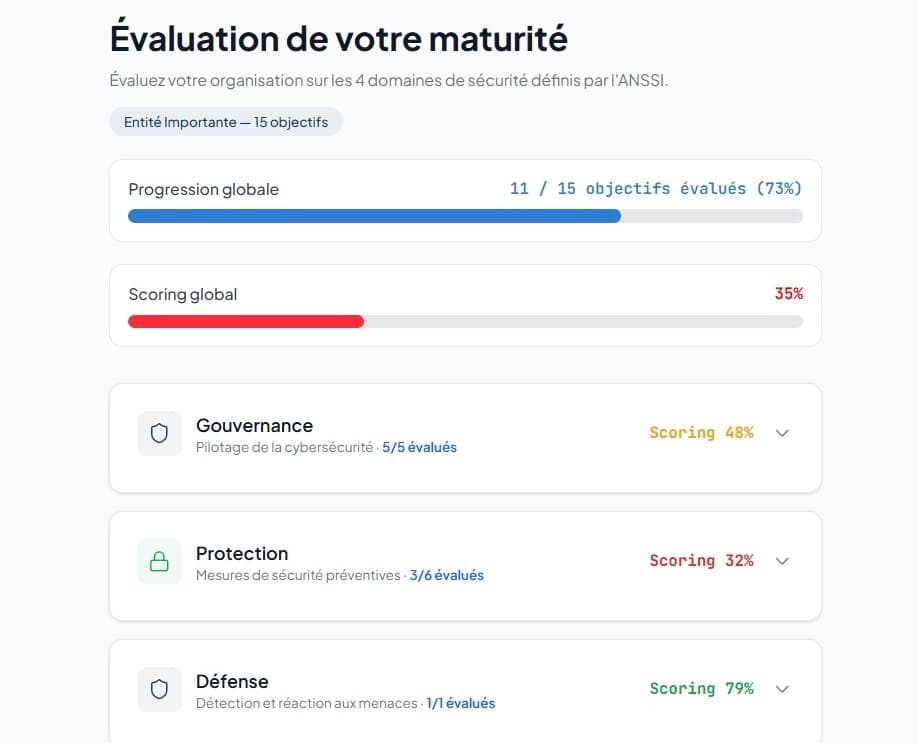Select the green padlock icon for Protection
The height and width of the screenshot is (743, 918).
(159, 561)
